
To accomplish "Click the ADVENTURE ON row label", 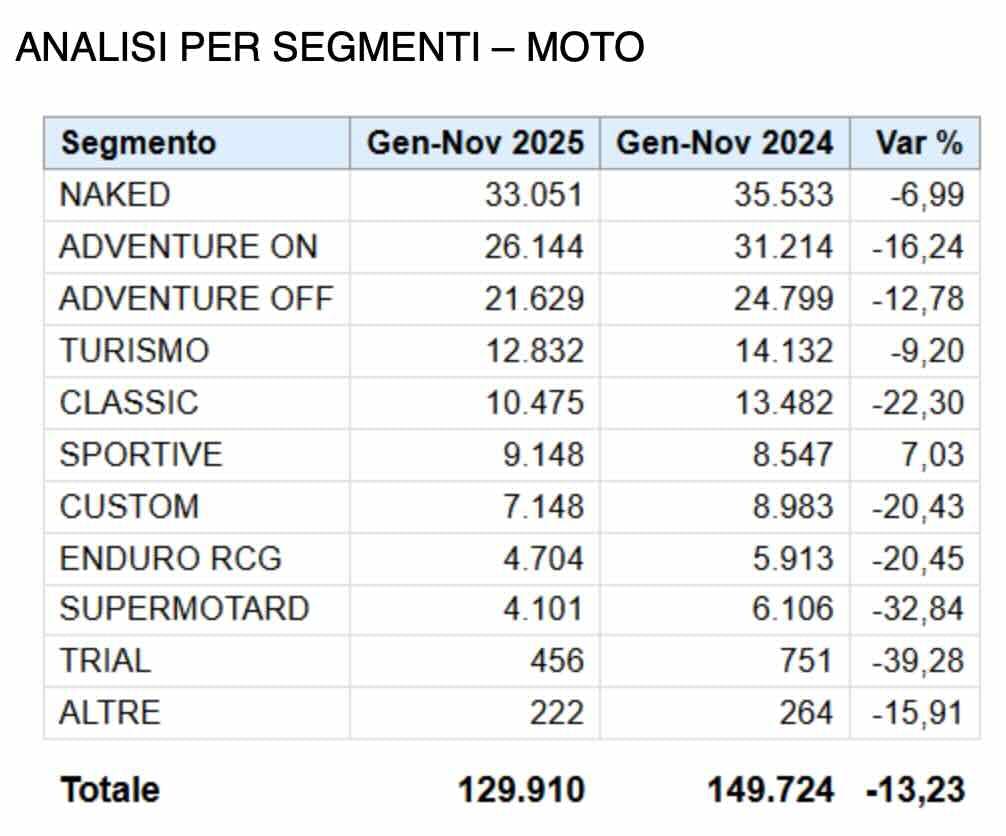I will point(188,247).
